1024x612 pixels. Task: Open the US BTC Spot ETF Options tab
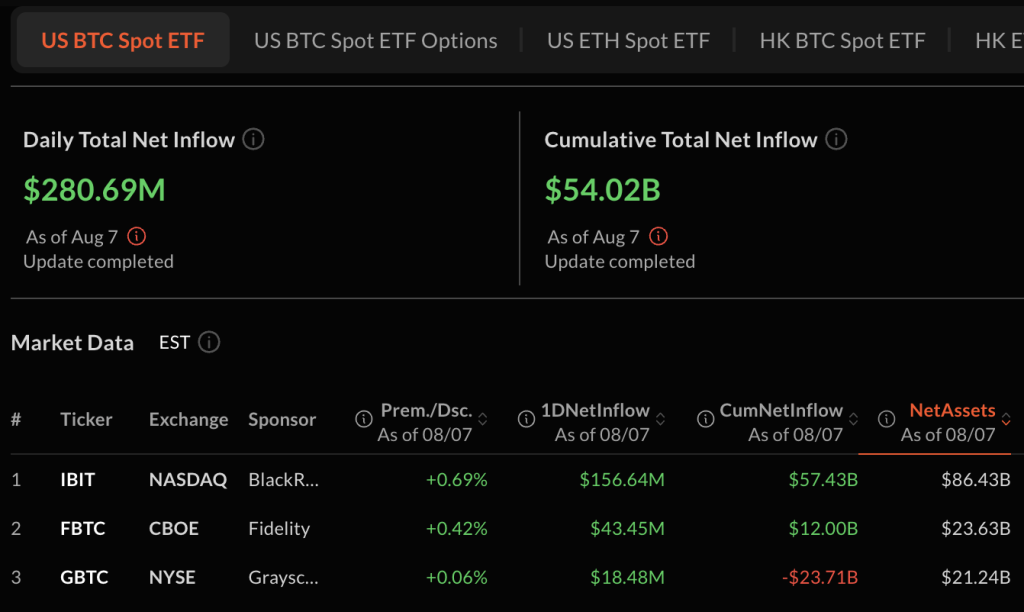(376, 40)
